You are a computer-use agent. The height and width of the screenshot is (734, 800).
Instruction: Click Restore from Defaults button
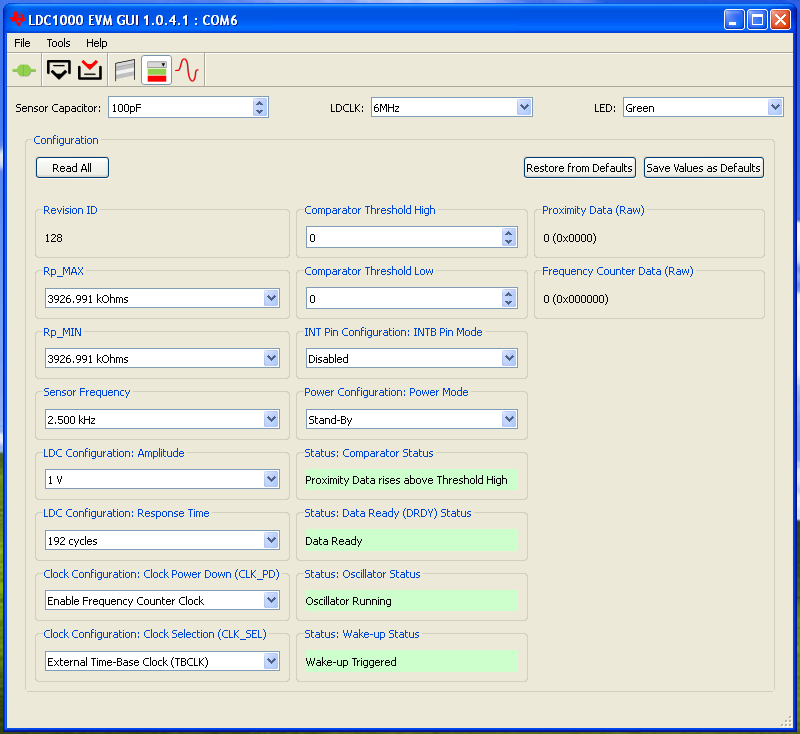pyautogui.click(x=579, y=167)
